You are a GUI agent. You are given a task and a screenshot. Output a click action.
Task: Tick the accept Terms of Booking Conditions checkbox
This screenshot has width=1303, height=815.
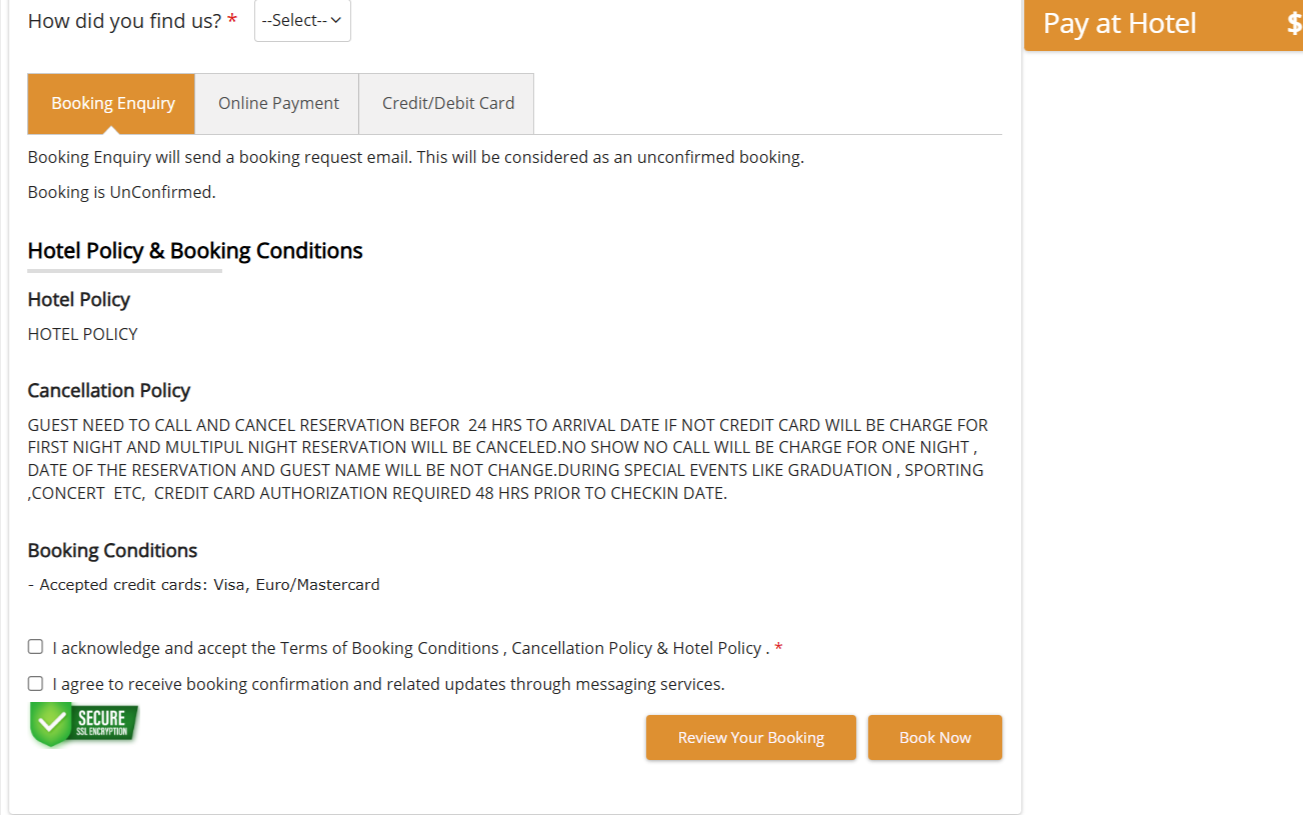point(36,647)
